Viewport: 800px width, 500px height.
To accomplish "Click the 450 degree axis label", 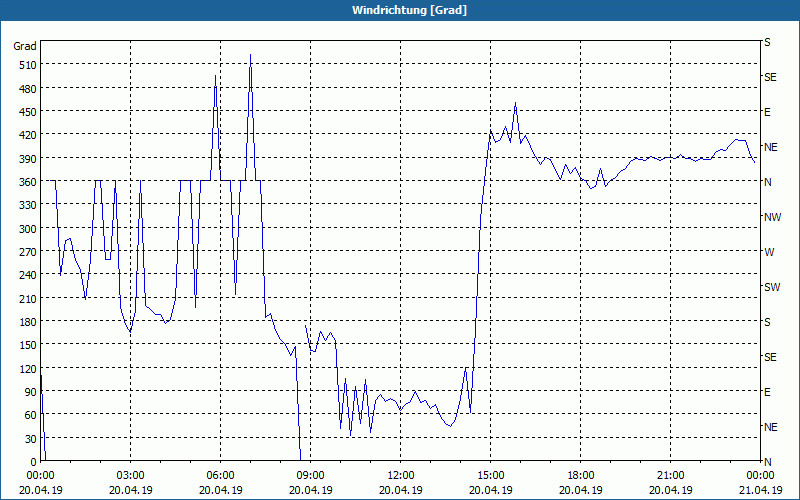I will pos(28,112).
